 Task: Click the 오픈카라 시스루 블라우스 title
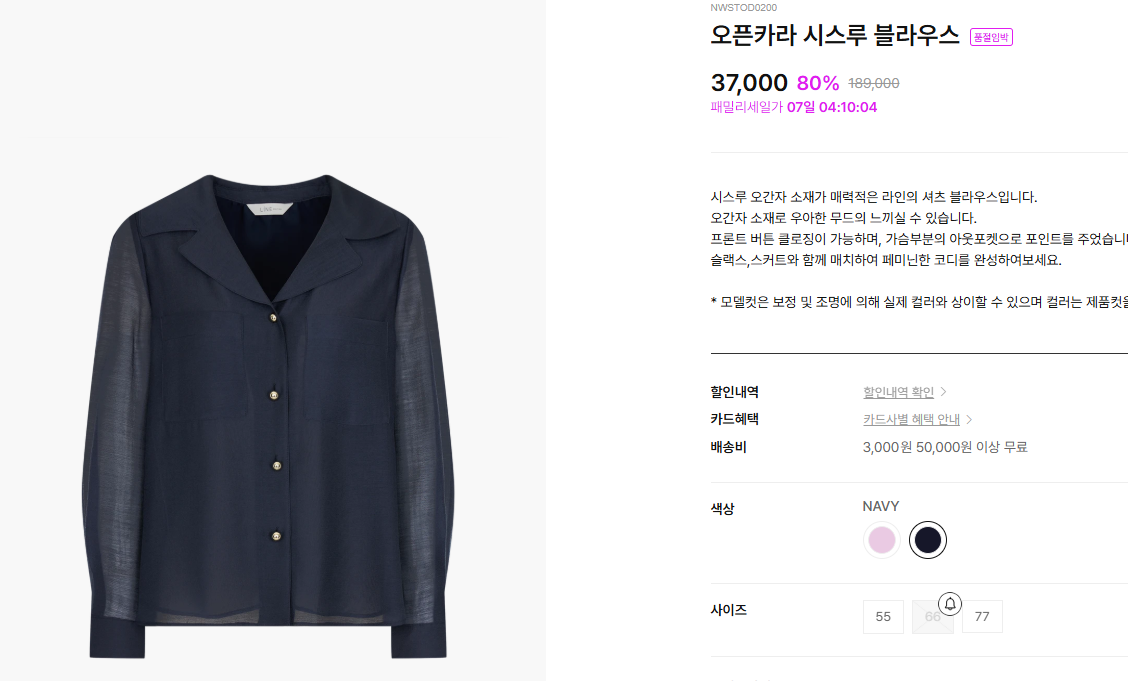coord(834,35)
